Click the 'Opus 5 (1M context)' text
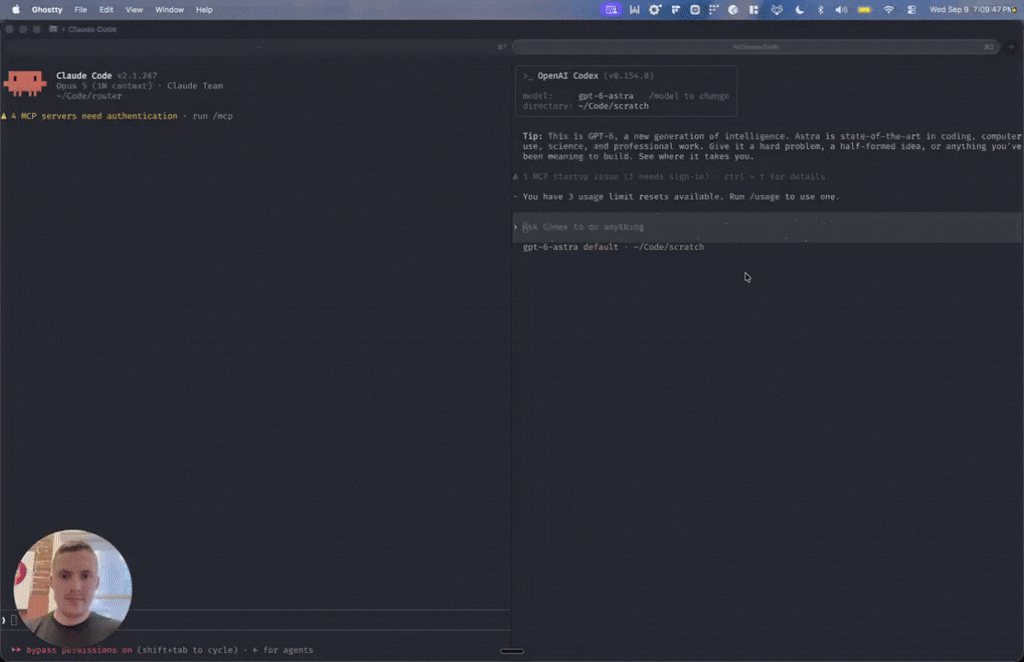 coord(104,86)
